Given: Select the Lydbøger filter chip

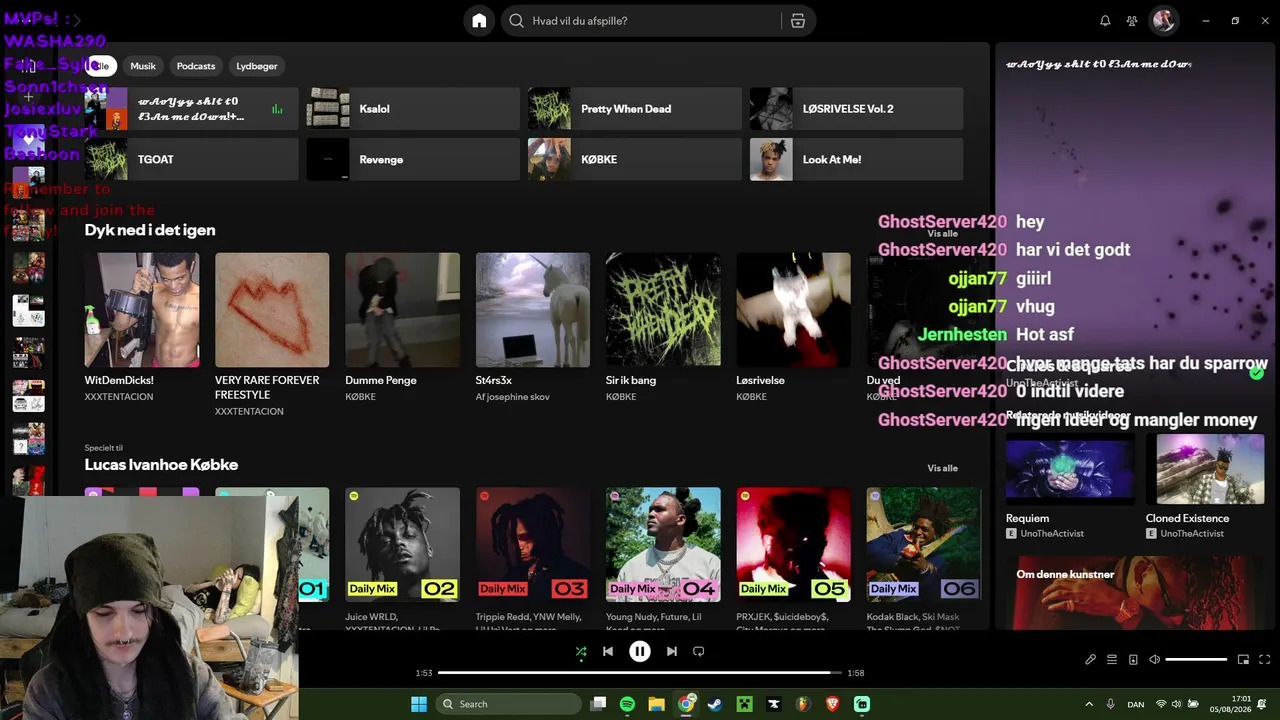Looking at the screenshot, I should coord(257,66).
